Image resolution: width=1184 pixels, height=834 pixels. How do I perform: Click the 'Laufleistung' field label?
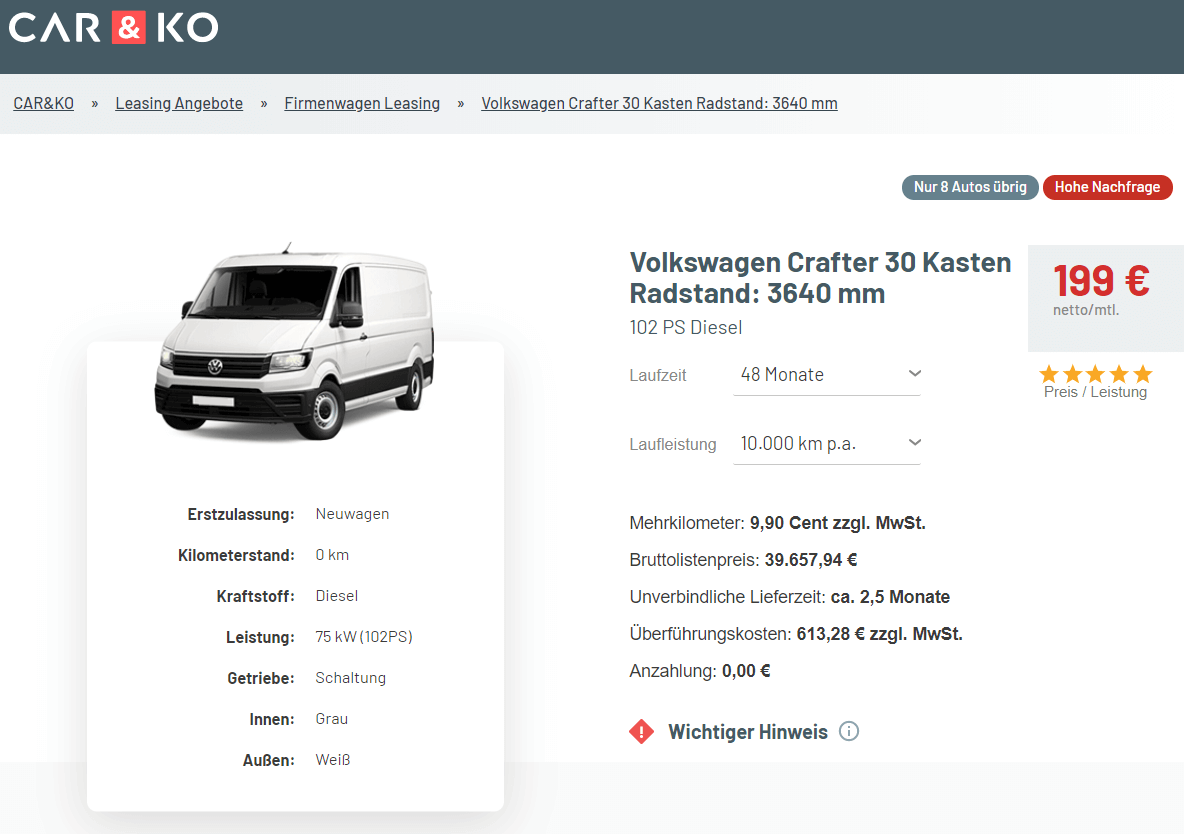tap(673, 444)
